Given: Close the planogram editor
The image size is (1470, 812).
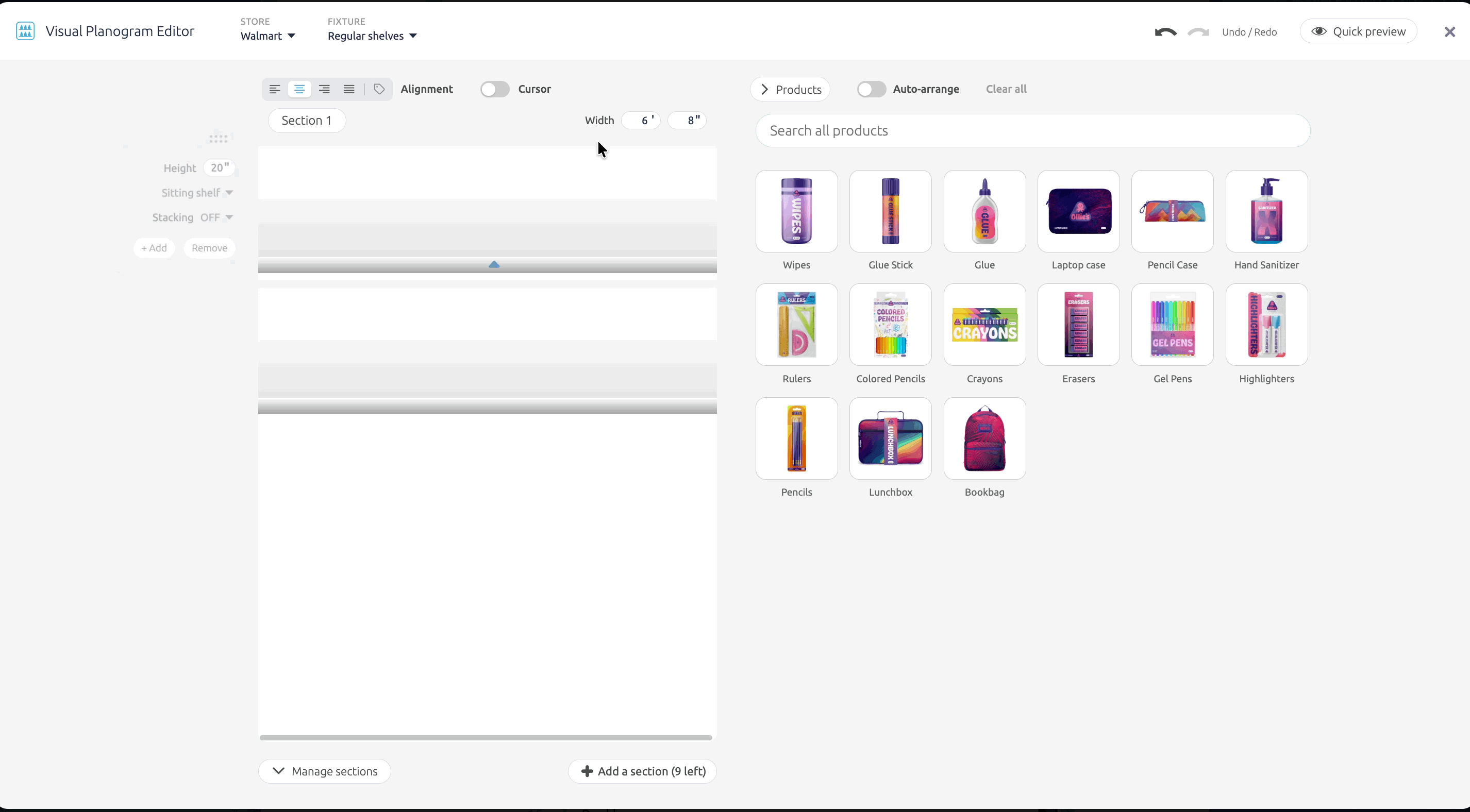Looking at the screenshot, I should point(1449,32).
